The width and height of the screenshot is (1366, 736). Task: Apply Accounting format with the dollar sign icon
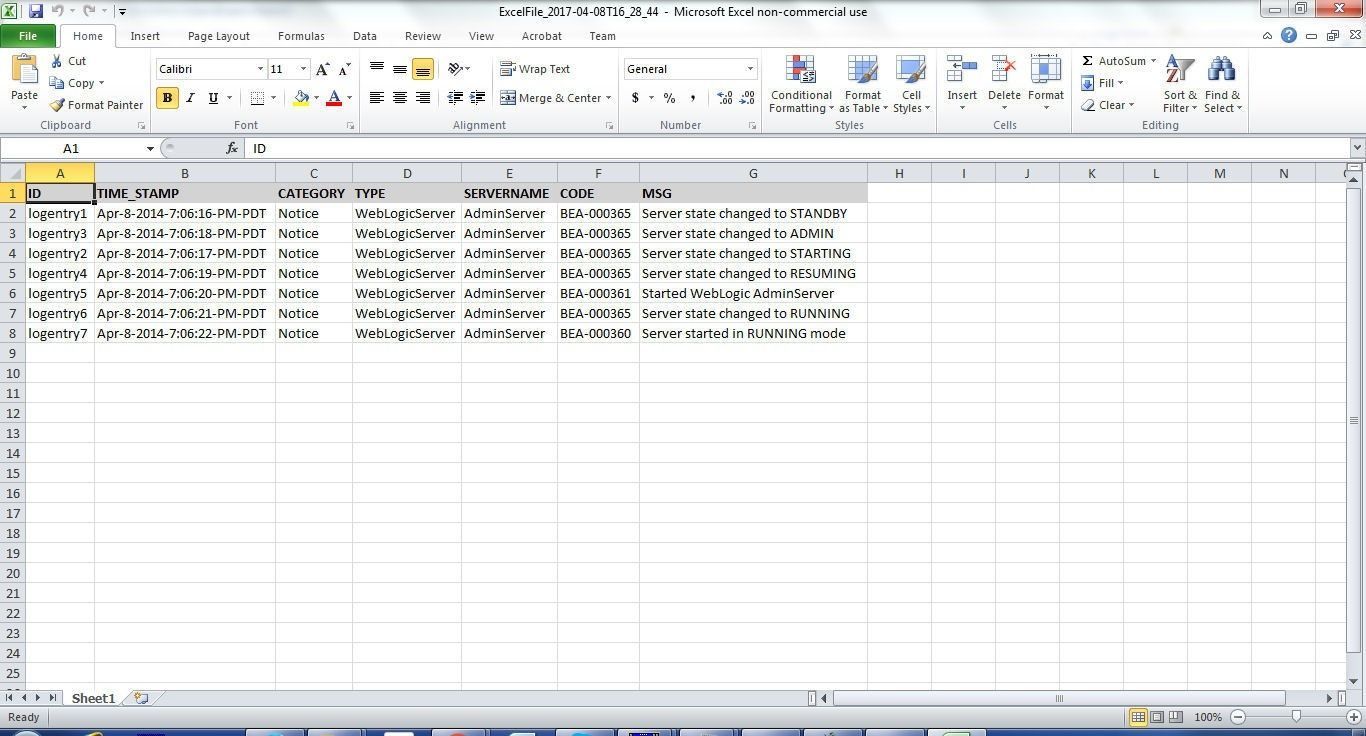click(x=635, y=98)
